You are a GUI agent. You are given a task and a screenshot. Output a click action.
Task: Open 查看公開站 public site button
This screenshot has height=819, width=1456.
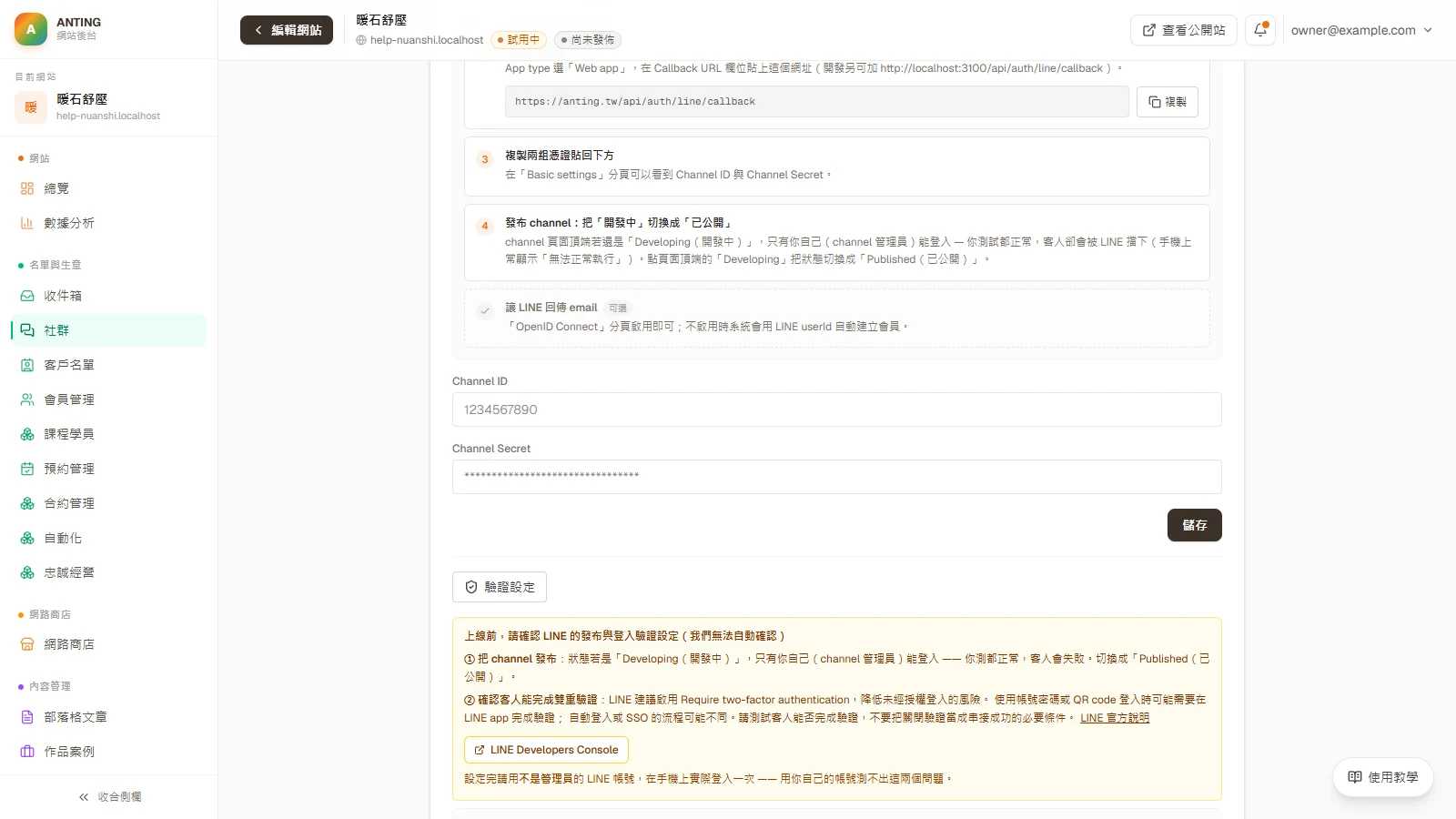[x=1183, y=30]
